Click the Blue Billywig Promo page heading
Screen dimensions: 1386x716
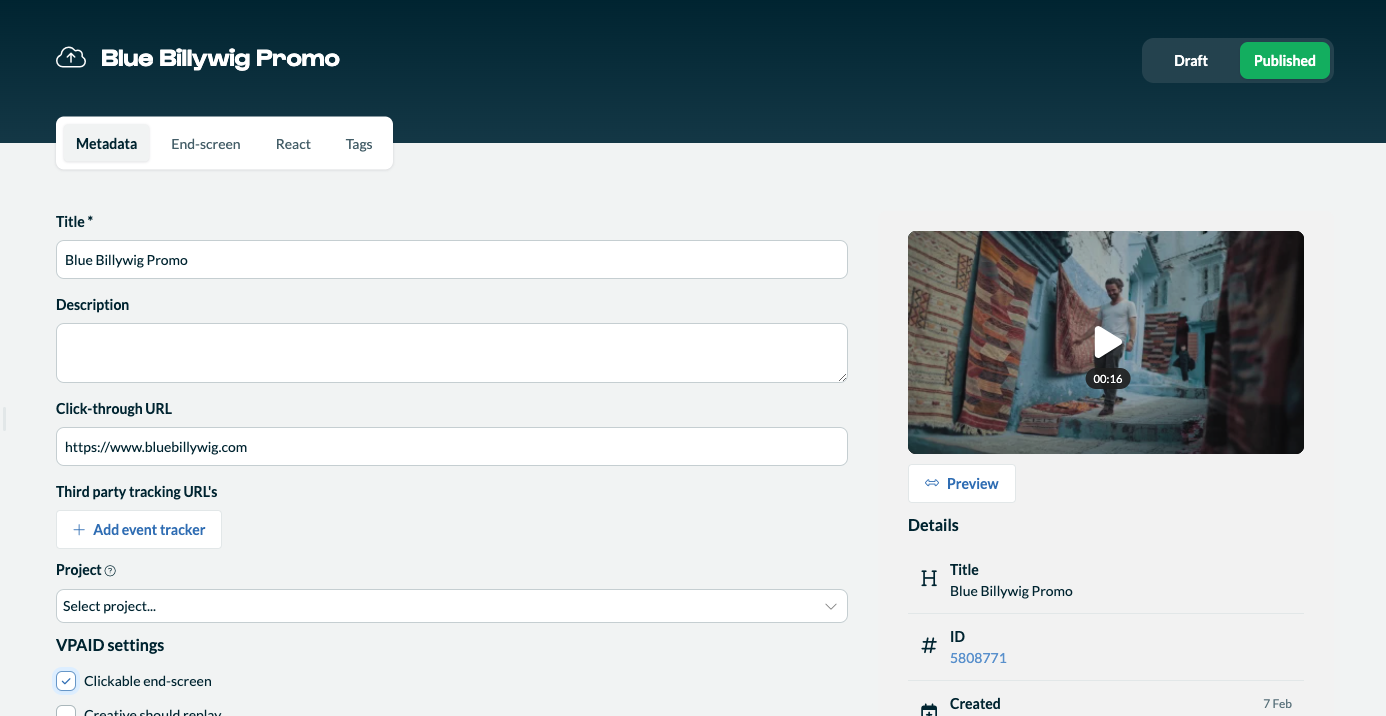[x=220, y=59]
